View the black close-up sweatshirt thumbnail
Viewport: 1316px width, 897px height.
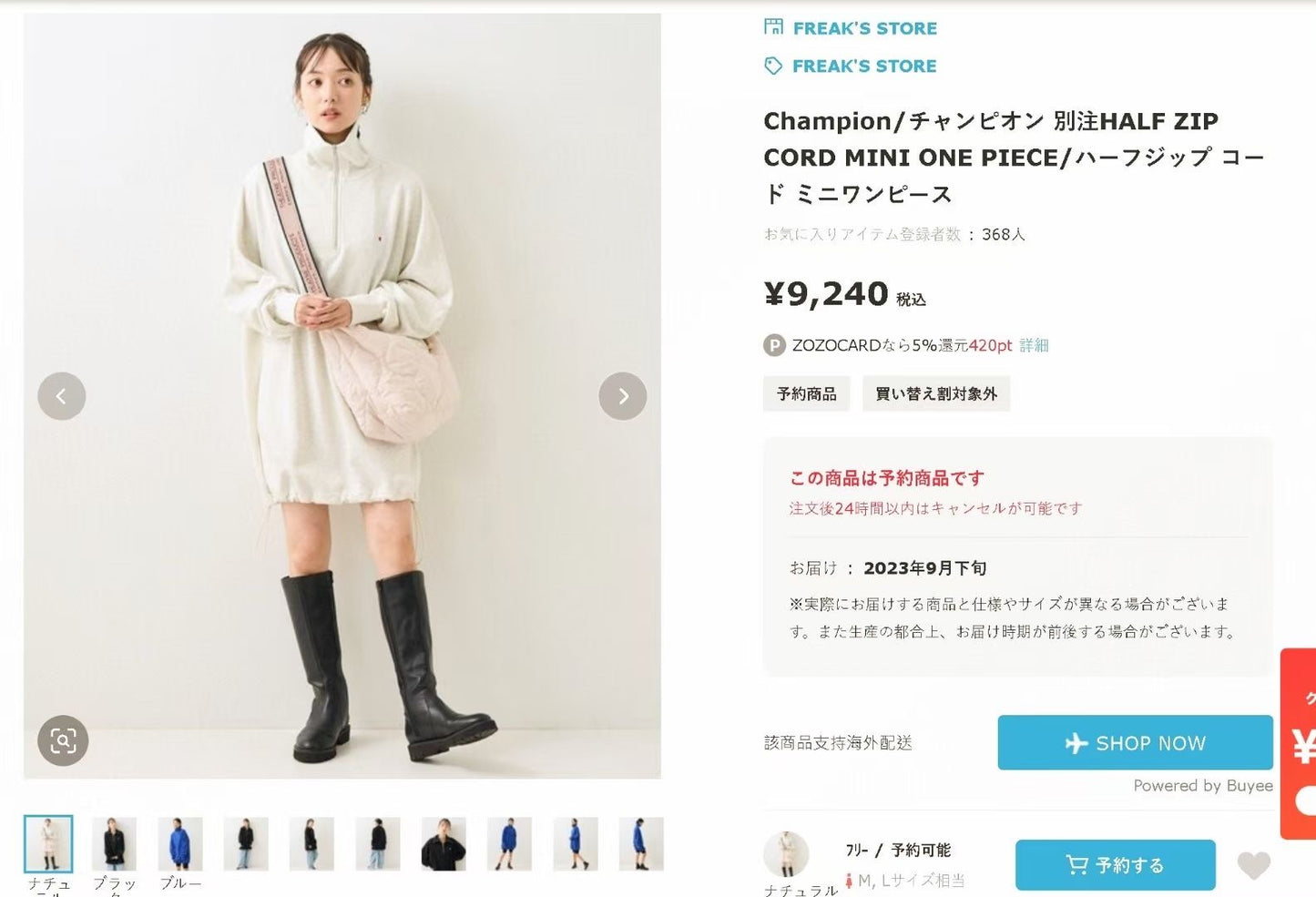444,843
